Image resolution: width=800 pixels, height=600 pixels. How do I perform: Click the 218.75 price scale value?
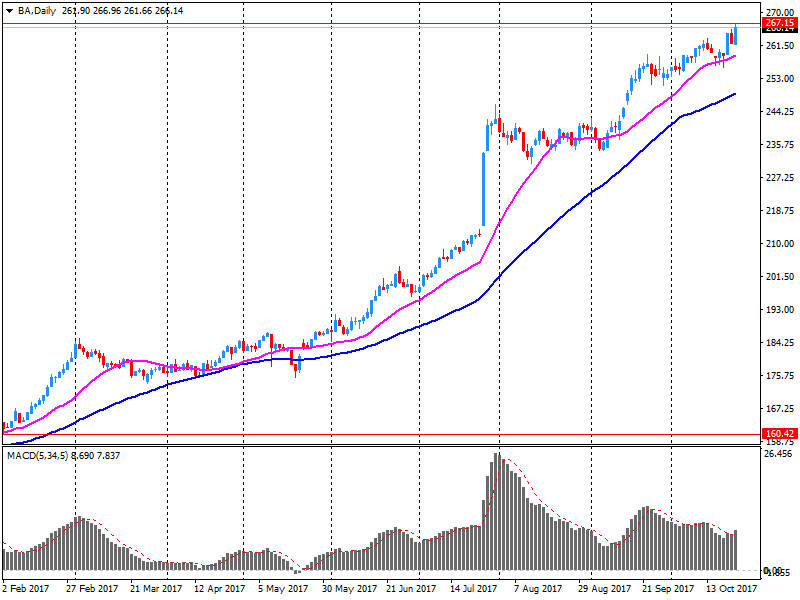pyautogui.click(x=780, y=210)
